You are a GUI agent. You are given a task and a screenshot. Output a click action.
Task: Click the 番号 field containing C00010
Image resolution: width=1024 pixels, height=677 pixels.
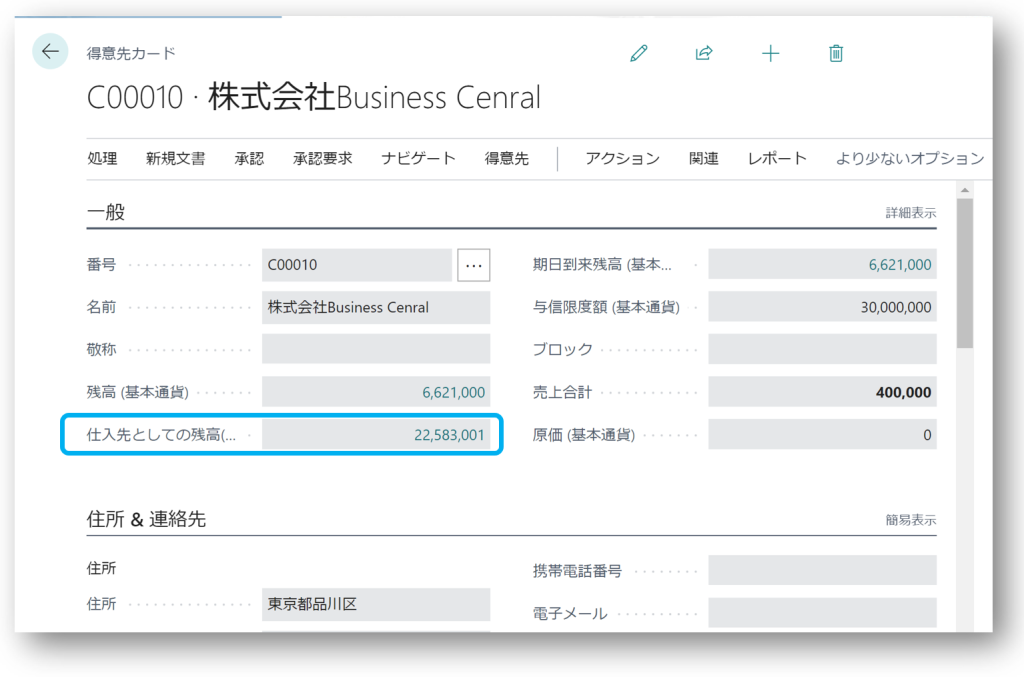coord(357,265)
